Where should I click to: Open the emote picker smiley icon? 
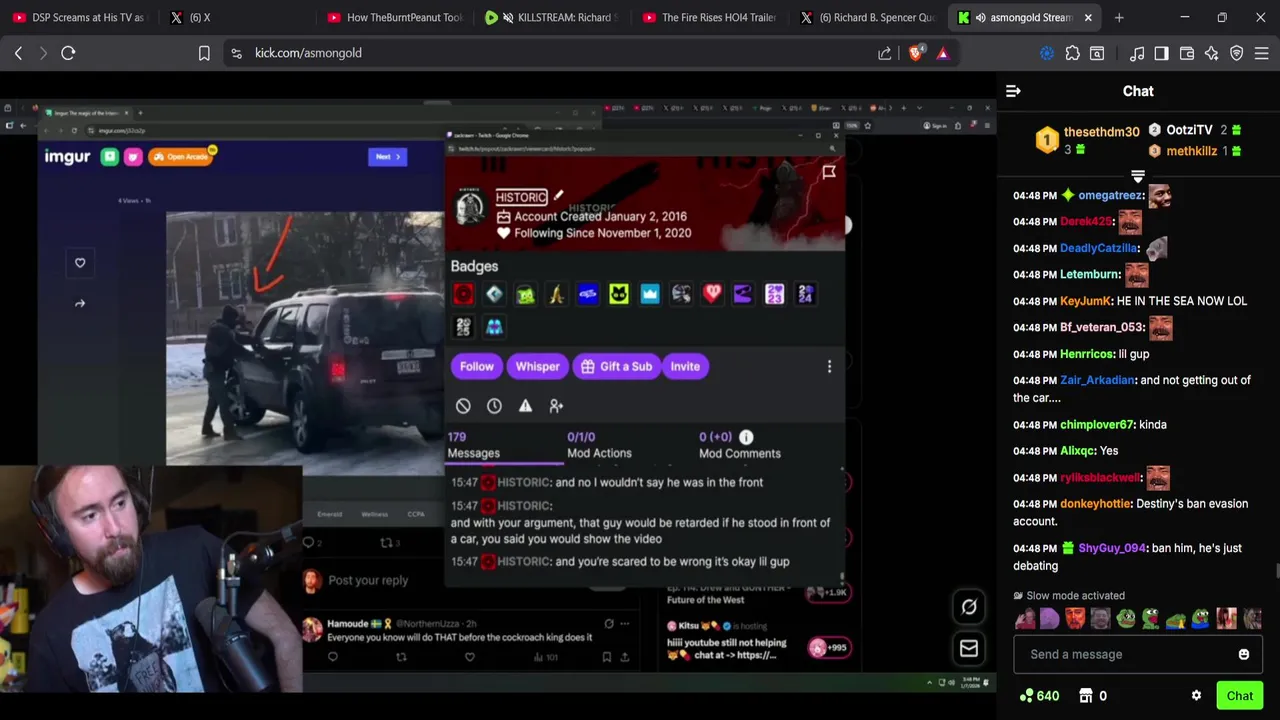(1244, 654)
